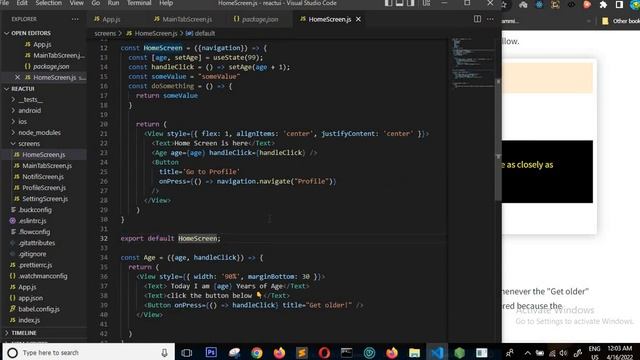Close the HomeScreen.js editor tab
This screenshot has width=640, height=360.
pyautogui.click(x=358, y=19)
